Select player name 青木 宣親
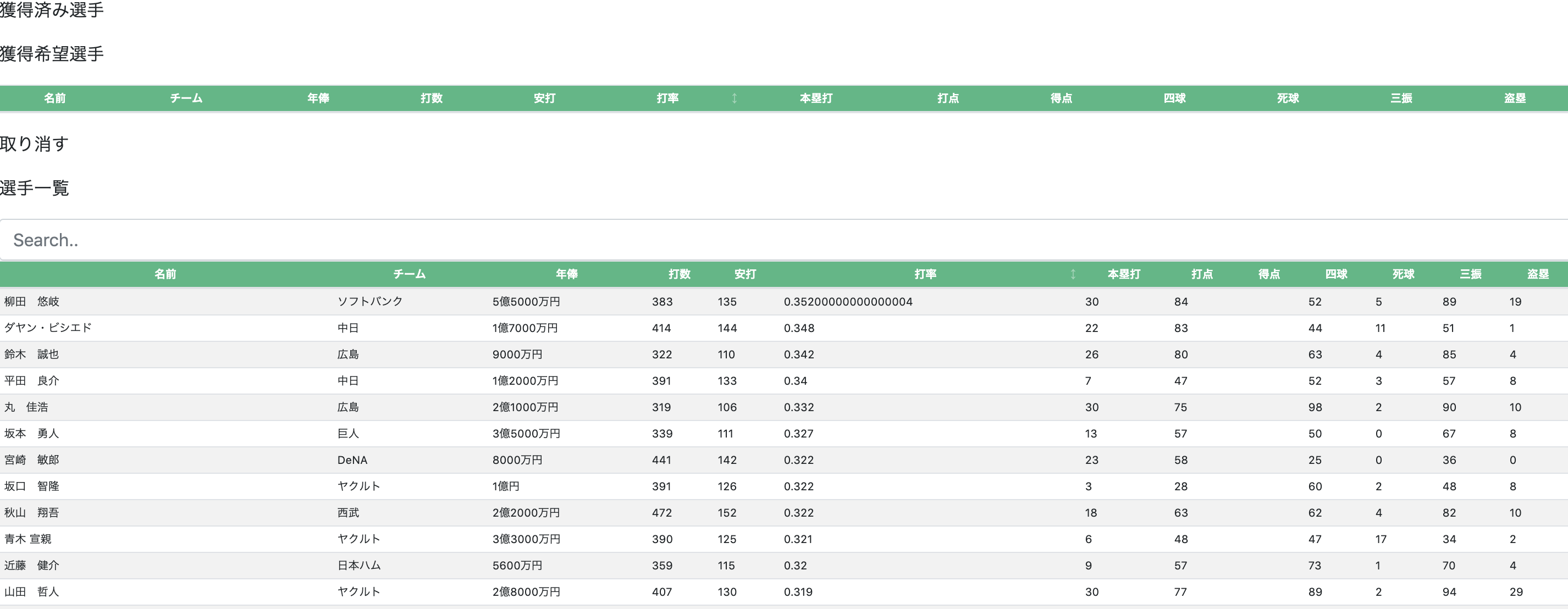The width and height of the screenshot is (1568, 609). 28,539
